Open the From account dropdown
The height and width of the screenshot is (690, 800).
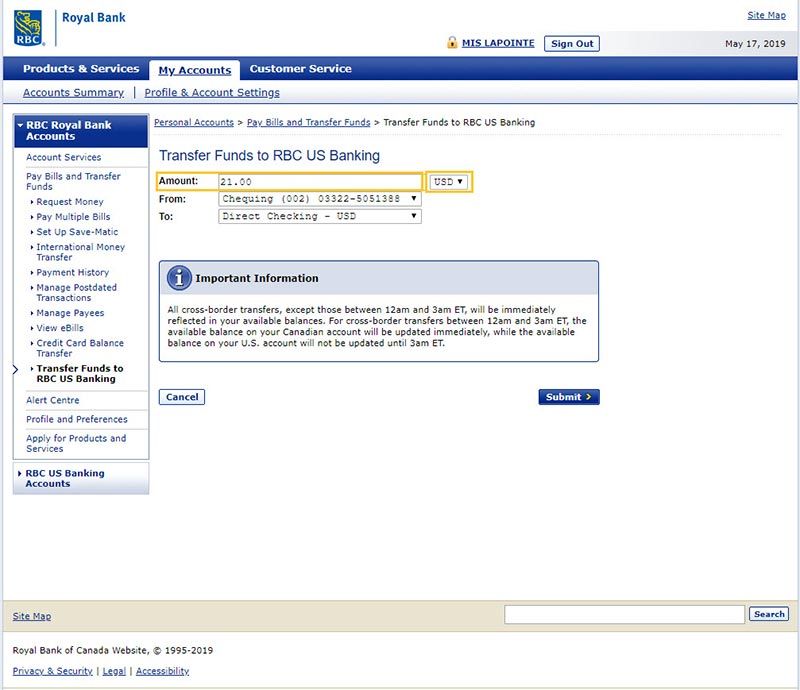pos(320,199)
